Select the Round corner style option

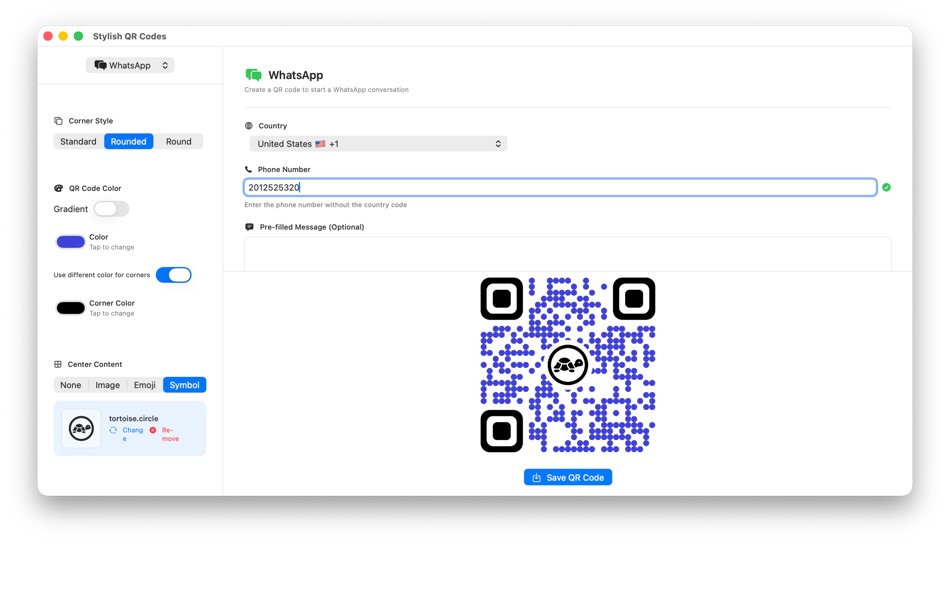pos(179,141)
